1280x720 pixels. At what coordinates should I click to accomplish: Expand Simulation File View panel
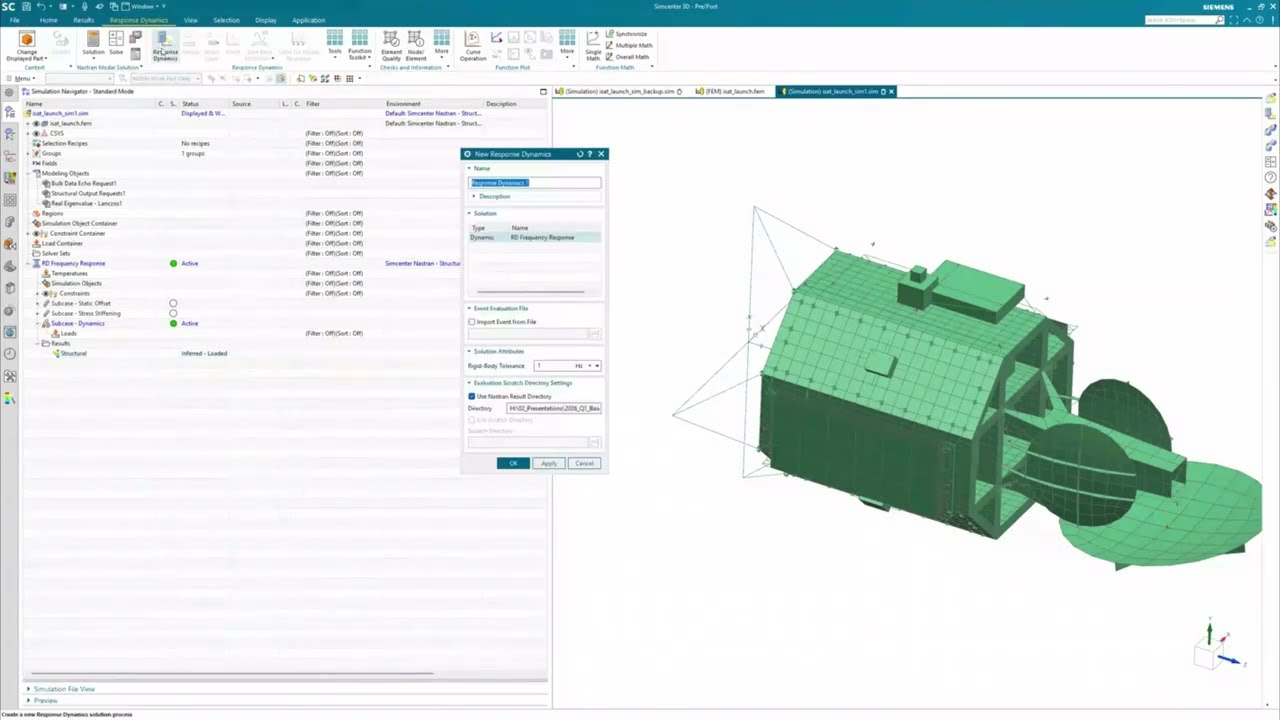[x=28, y=689]
